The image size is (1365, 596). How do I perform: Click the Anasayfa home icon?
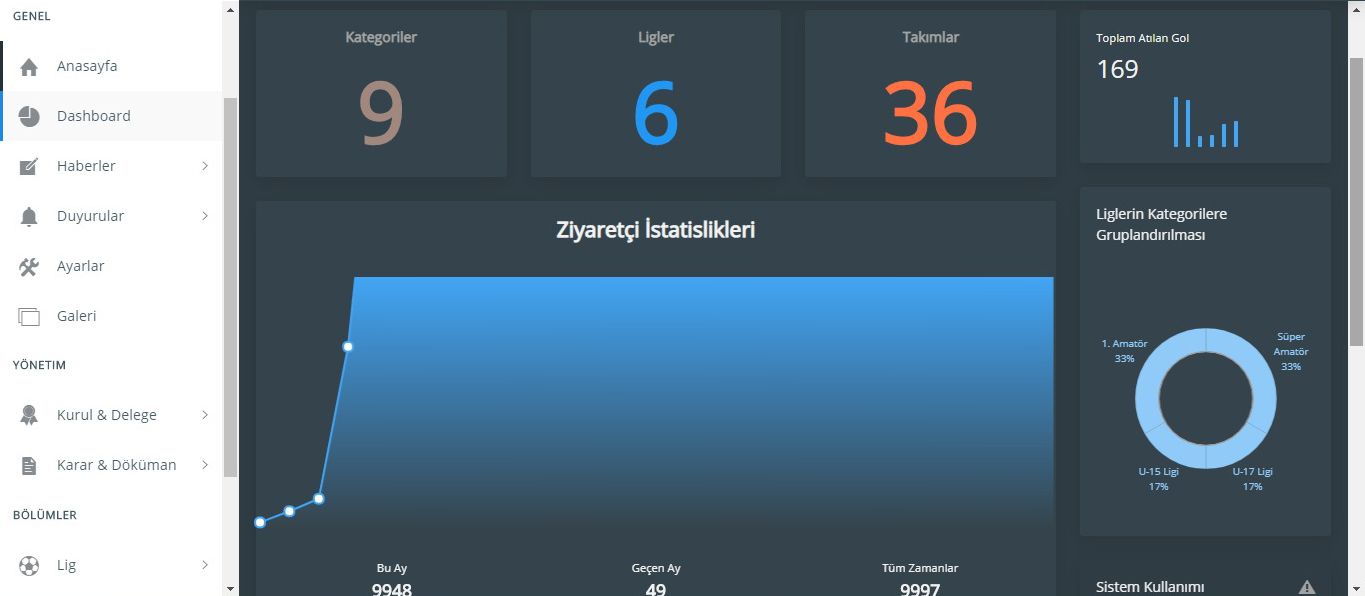(29, 67)
